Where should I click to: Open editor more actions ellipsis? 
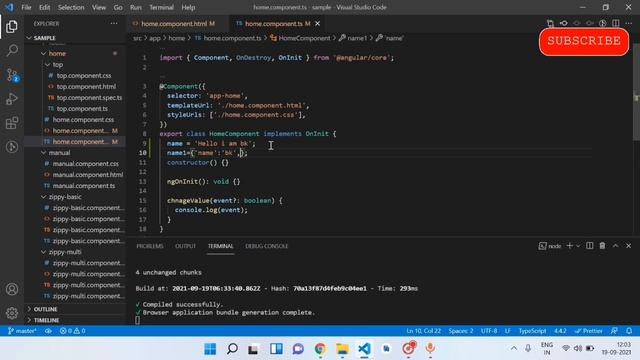[x=629, y=23]
